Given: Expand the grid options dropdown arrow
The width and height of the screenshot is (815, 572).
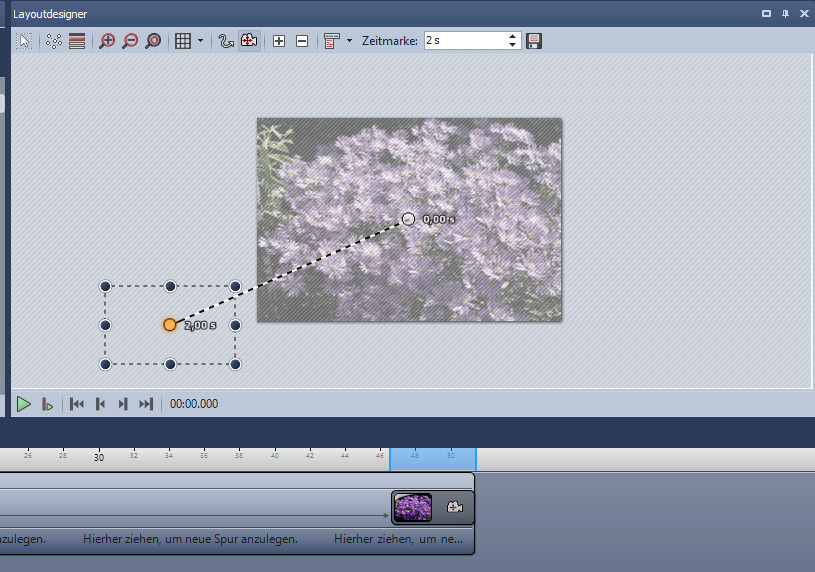Looking at the screenshot, I should [200, 41].
